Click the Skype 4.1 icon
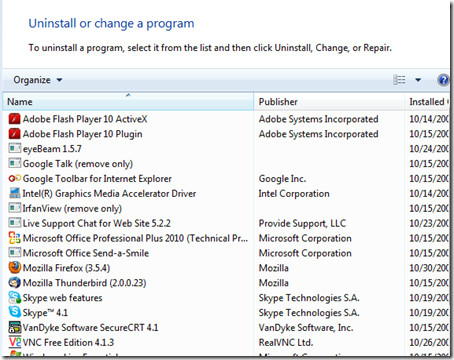Image resolution: width=454 pixels, height=360 pixels. click(14, 312)
